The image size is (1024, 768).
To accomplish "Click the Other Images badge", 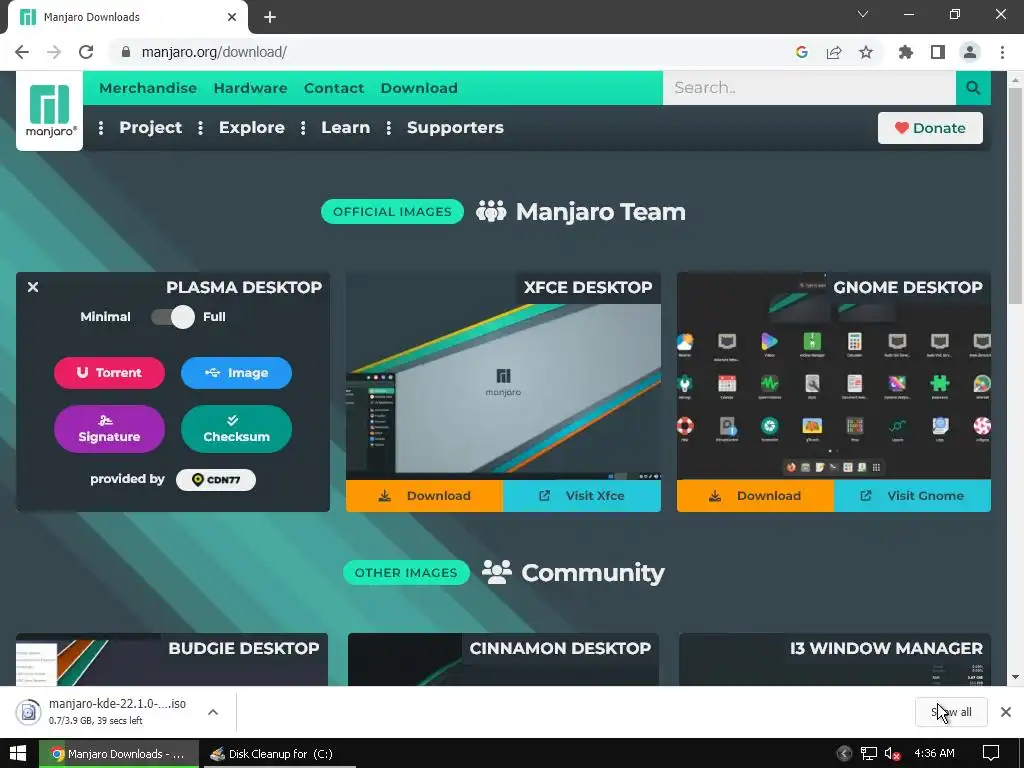I will pos(406,573).
